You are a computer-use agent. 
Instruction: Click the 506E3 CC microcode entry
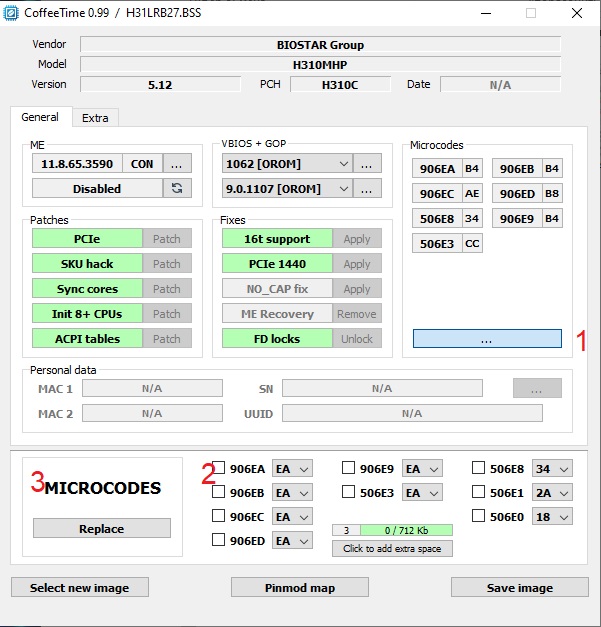coord(447,243)
